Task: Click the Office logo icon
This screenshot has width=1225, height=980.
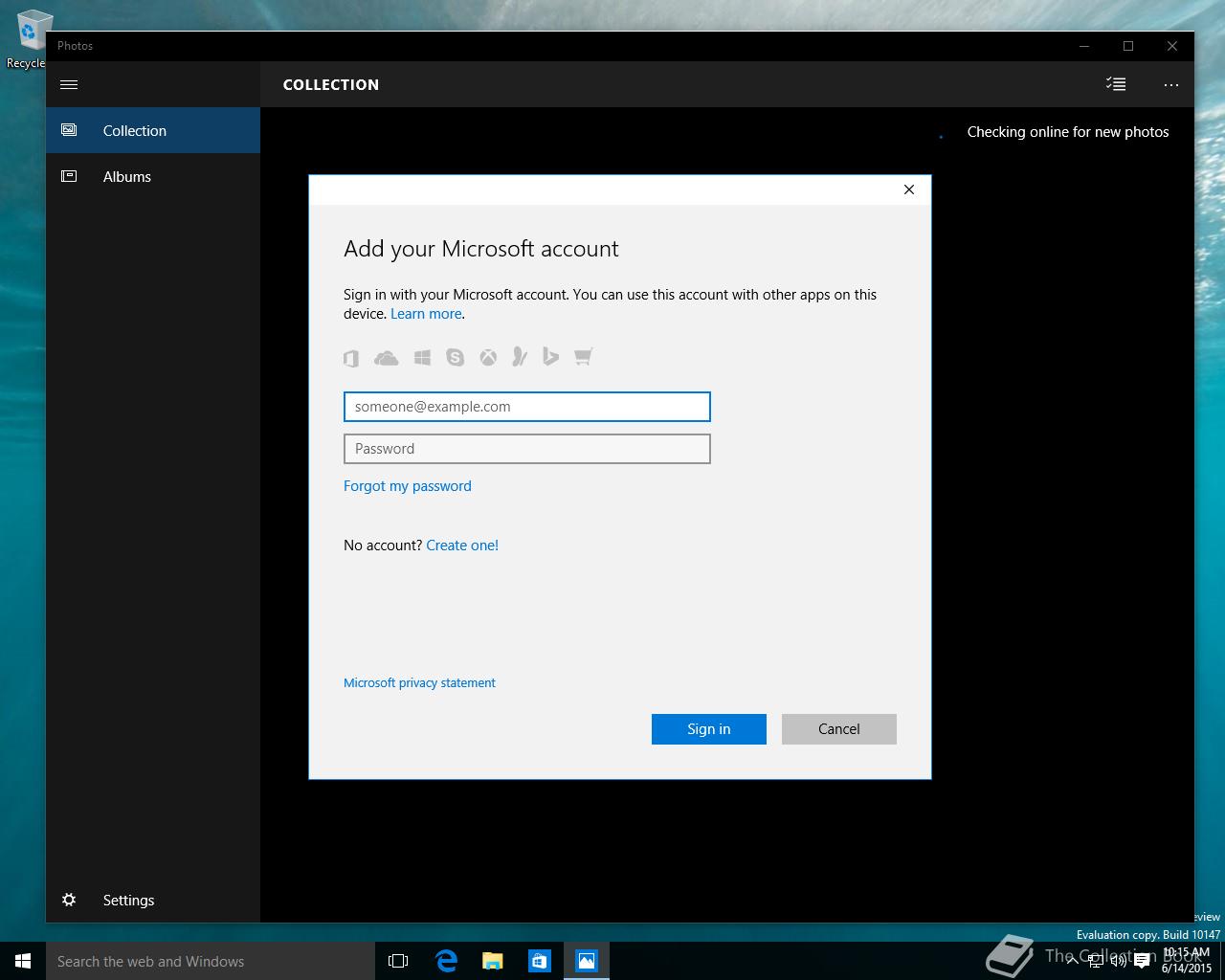Action: [x=351, y=358]
